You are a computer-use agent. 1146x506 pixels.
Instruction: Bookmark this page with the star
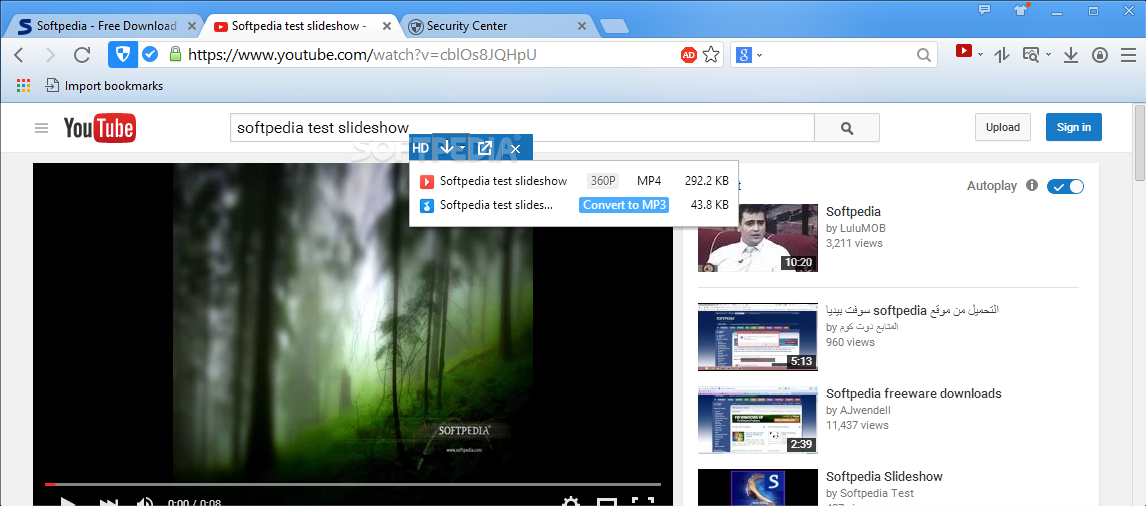pos(711,55)
